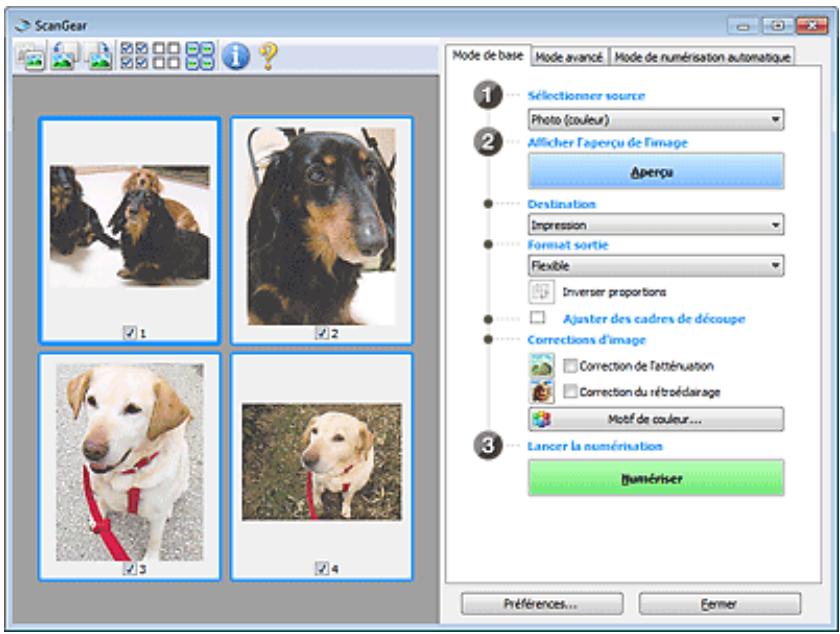Click the Correction du rétroéclairage portrait icon
Screen dimensions: 840x634
(x=541, y=392)
